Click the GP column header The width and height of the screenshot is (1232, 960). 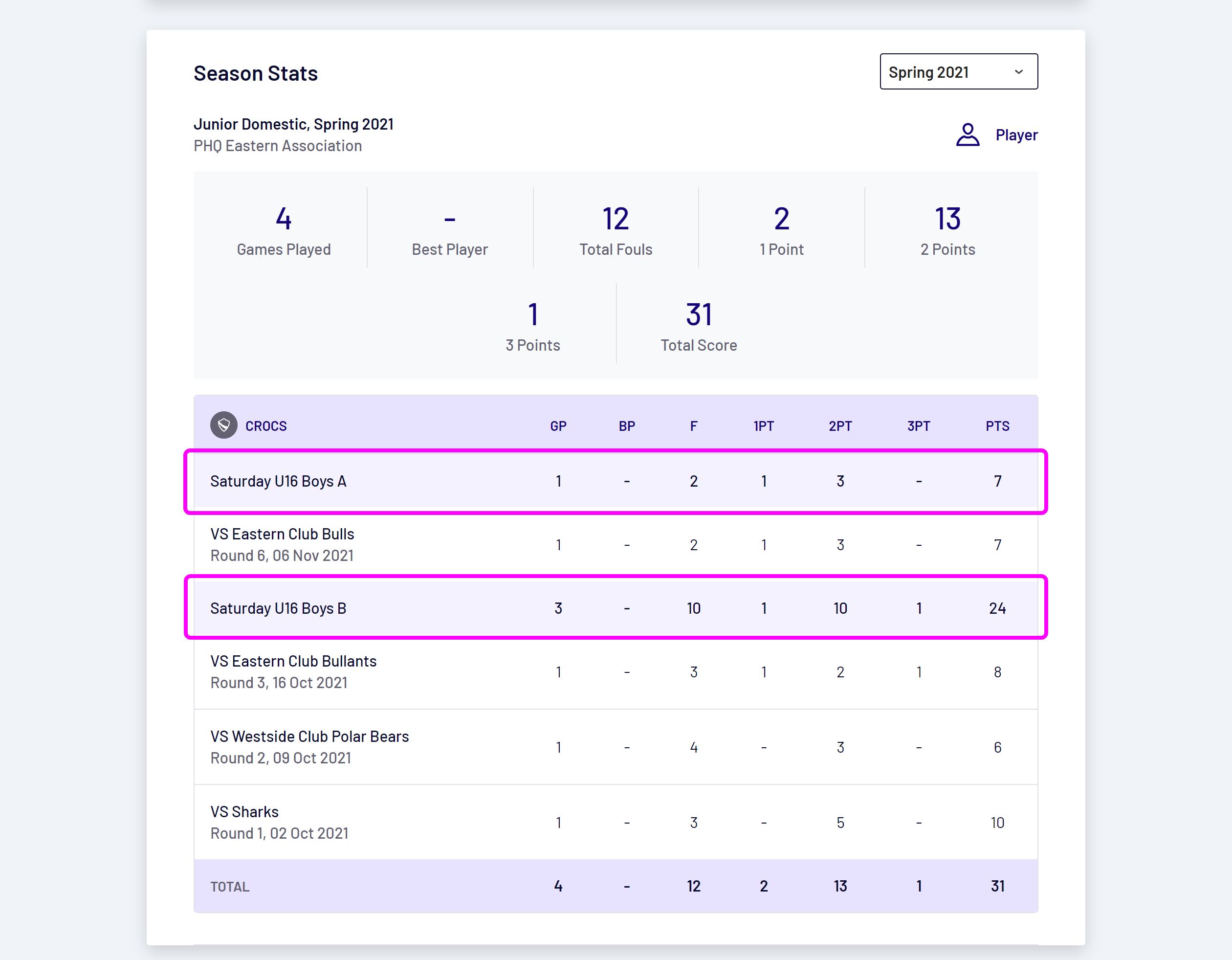pyautogui.click(x=558, y=426)
